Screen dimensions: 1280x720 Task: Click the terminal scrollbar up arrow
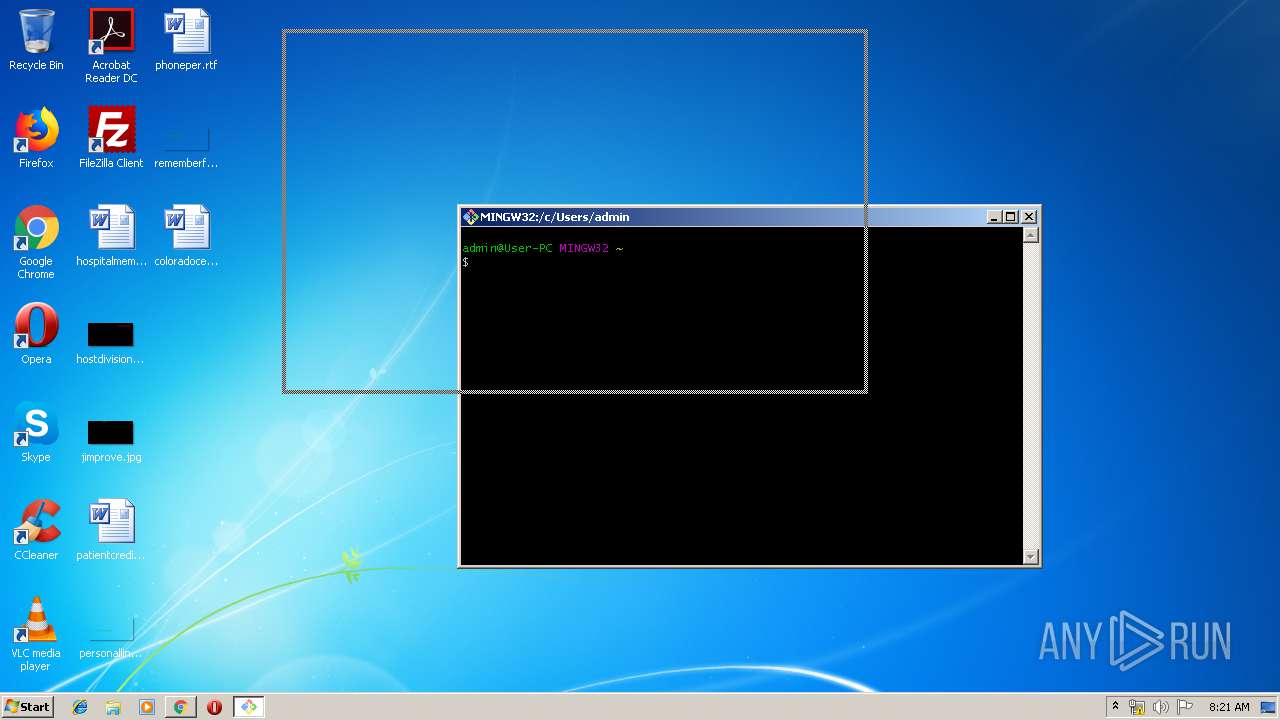1031,235
